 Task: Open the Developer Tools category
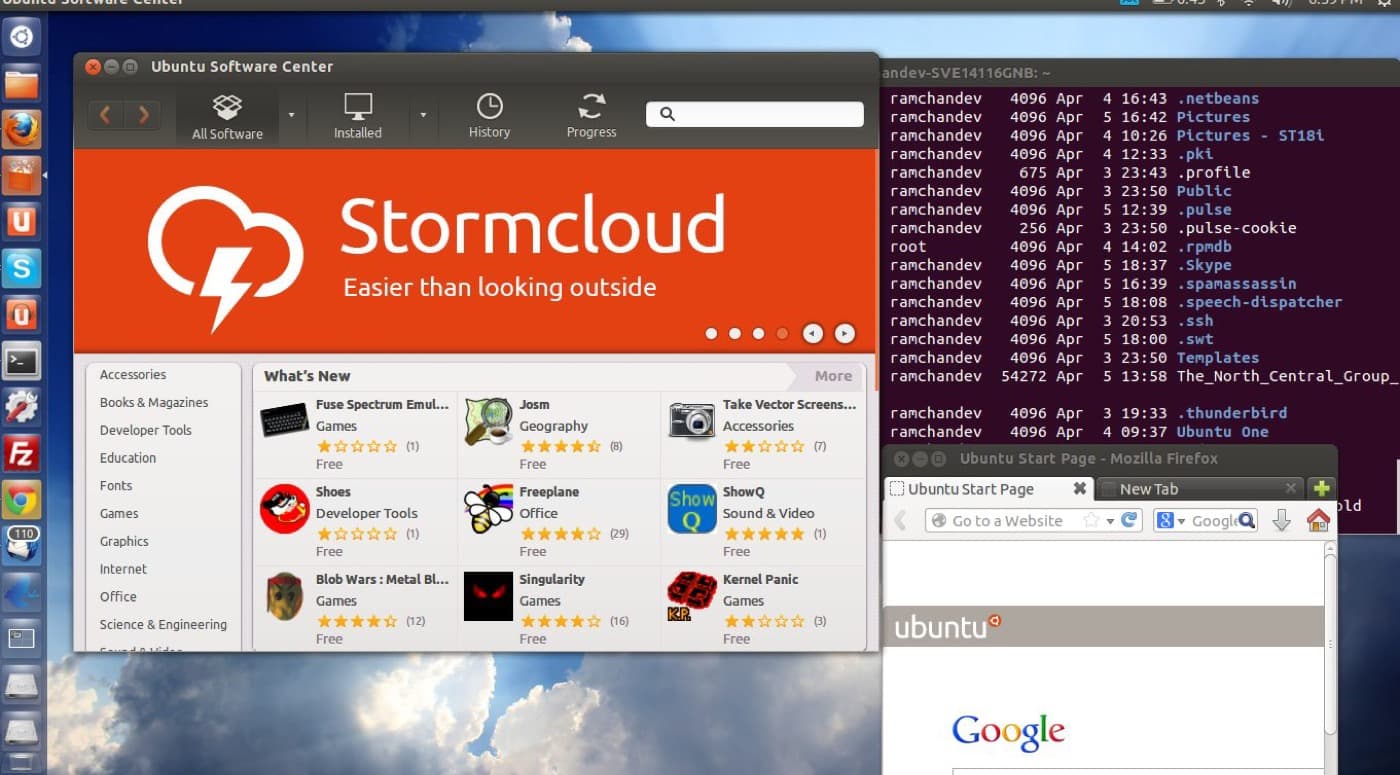click(x=145, y=430)
